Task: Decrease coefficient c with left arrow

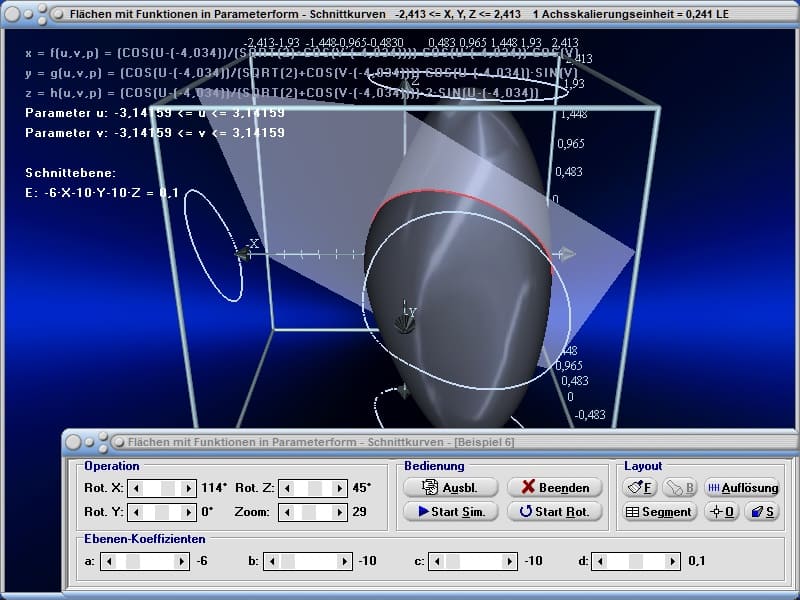Action: coord(437,561)
